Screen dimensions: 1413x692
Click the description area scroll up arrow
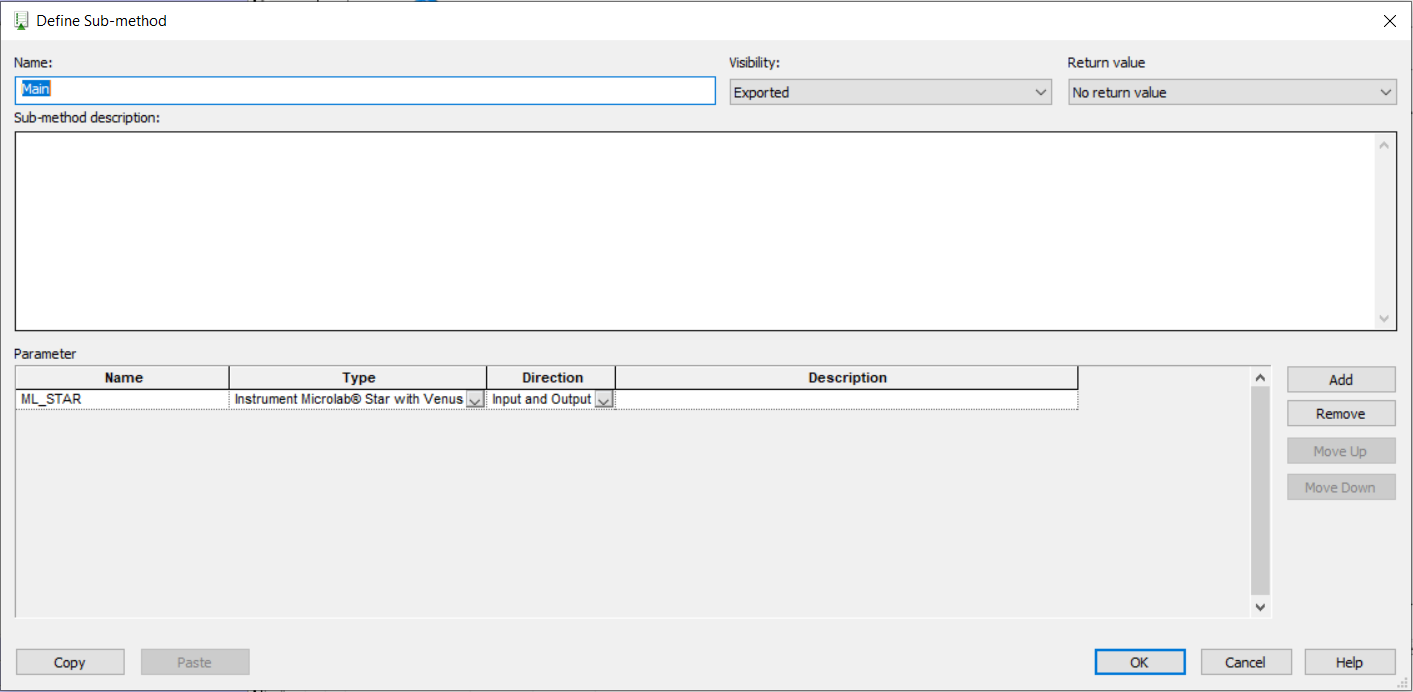tap(1385, 145)
